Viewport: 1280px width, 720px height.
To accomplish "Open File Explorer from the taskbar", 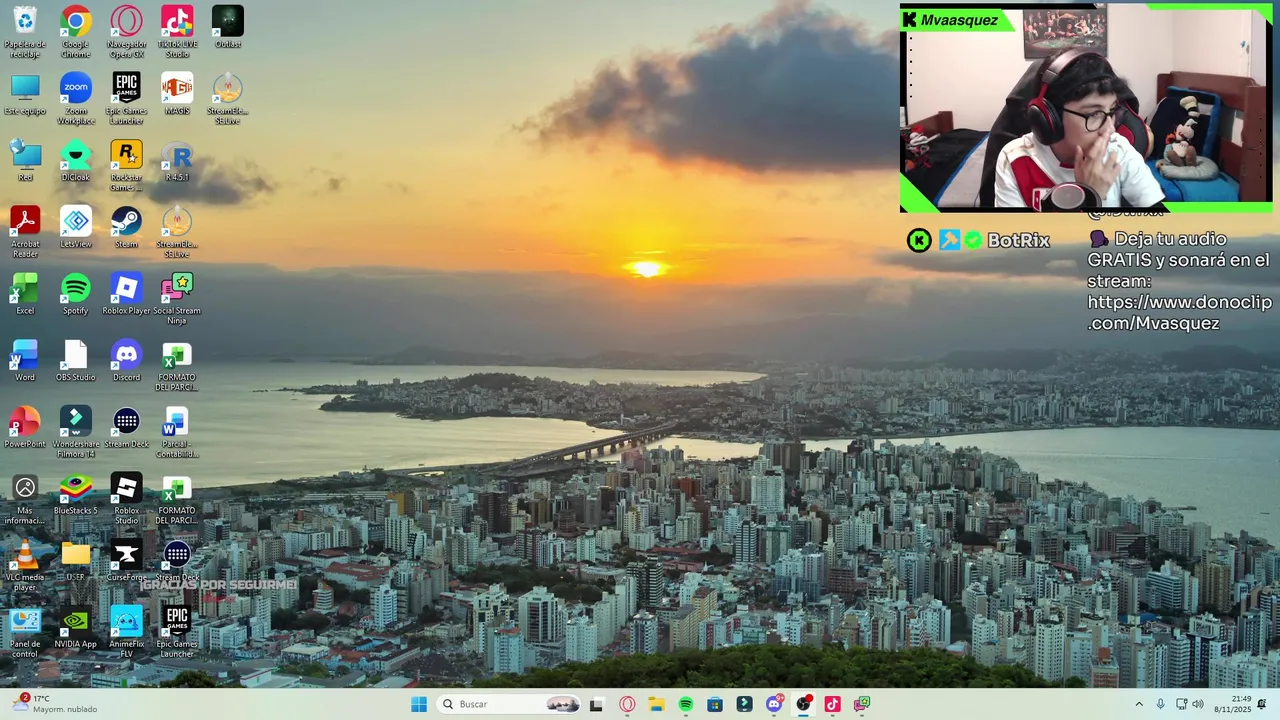I will point(656,704).
